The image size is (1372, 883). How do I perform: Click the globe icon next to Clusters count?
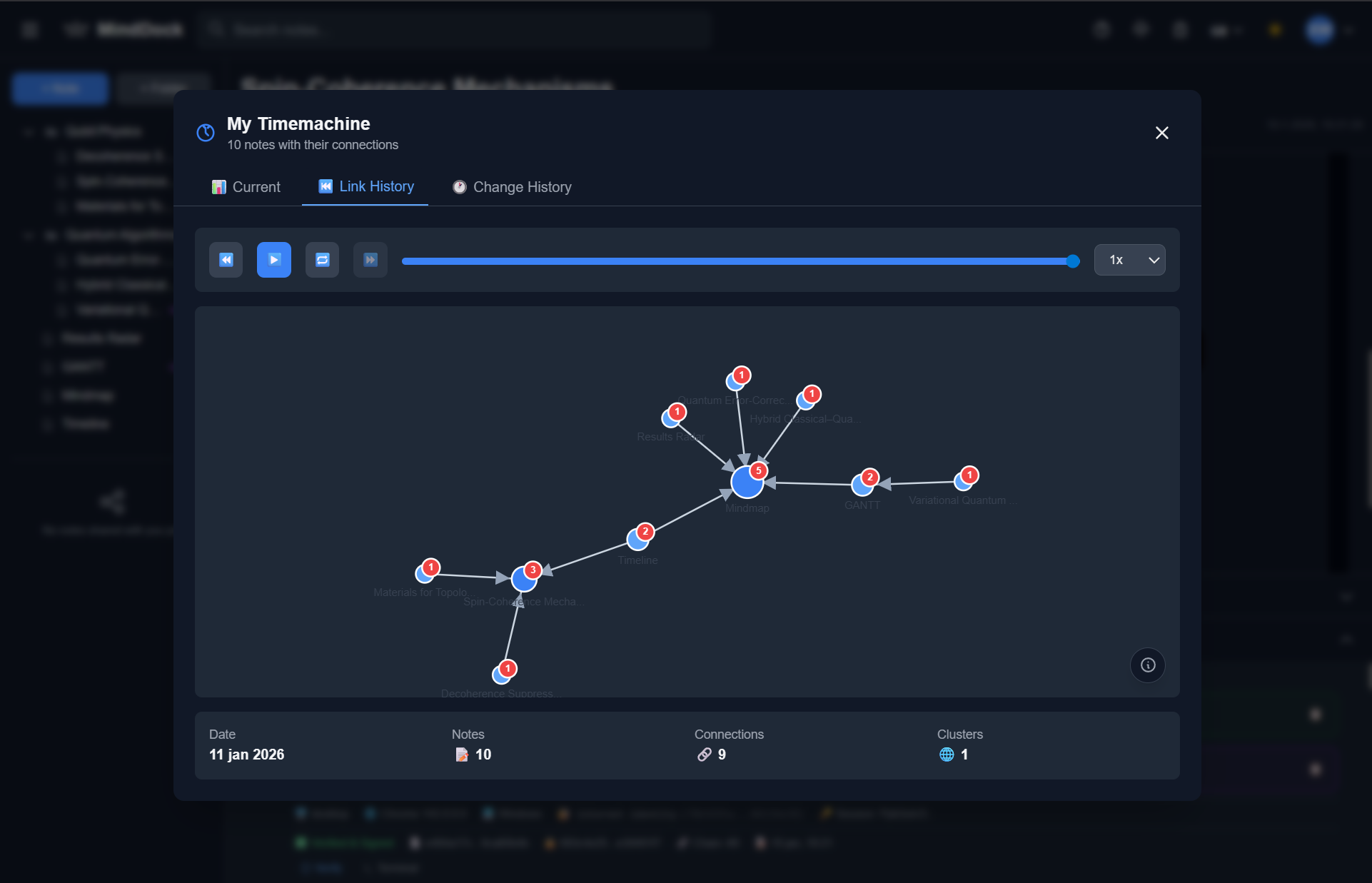(x=947, y=755)
